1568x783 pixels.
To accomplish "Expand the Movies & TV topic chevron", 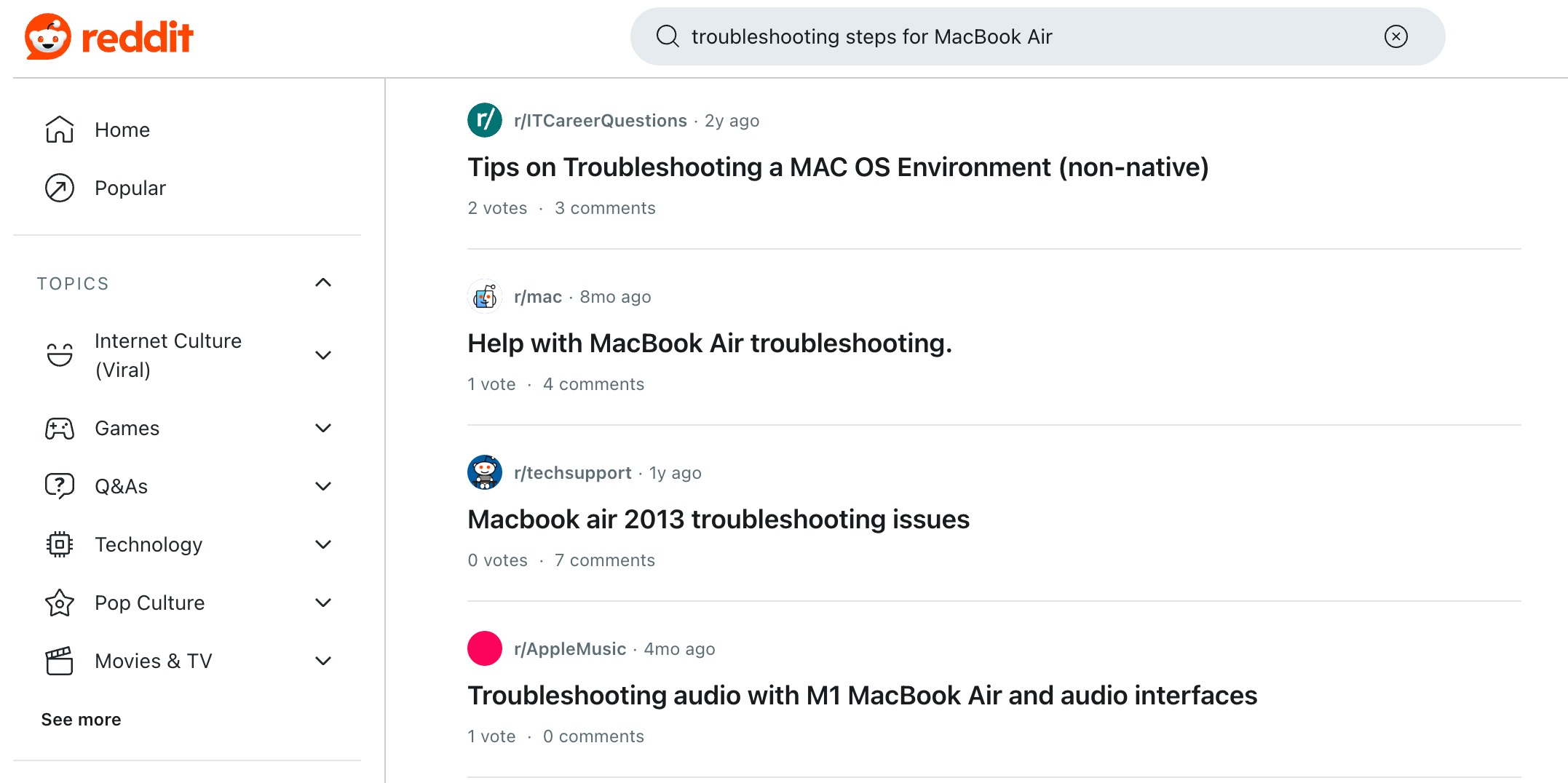I will point(323,661).
